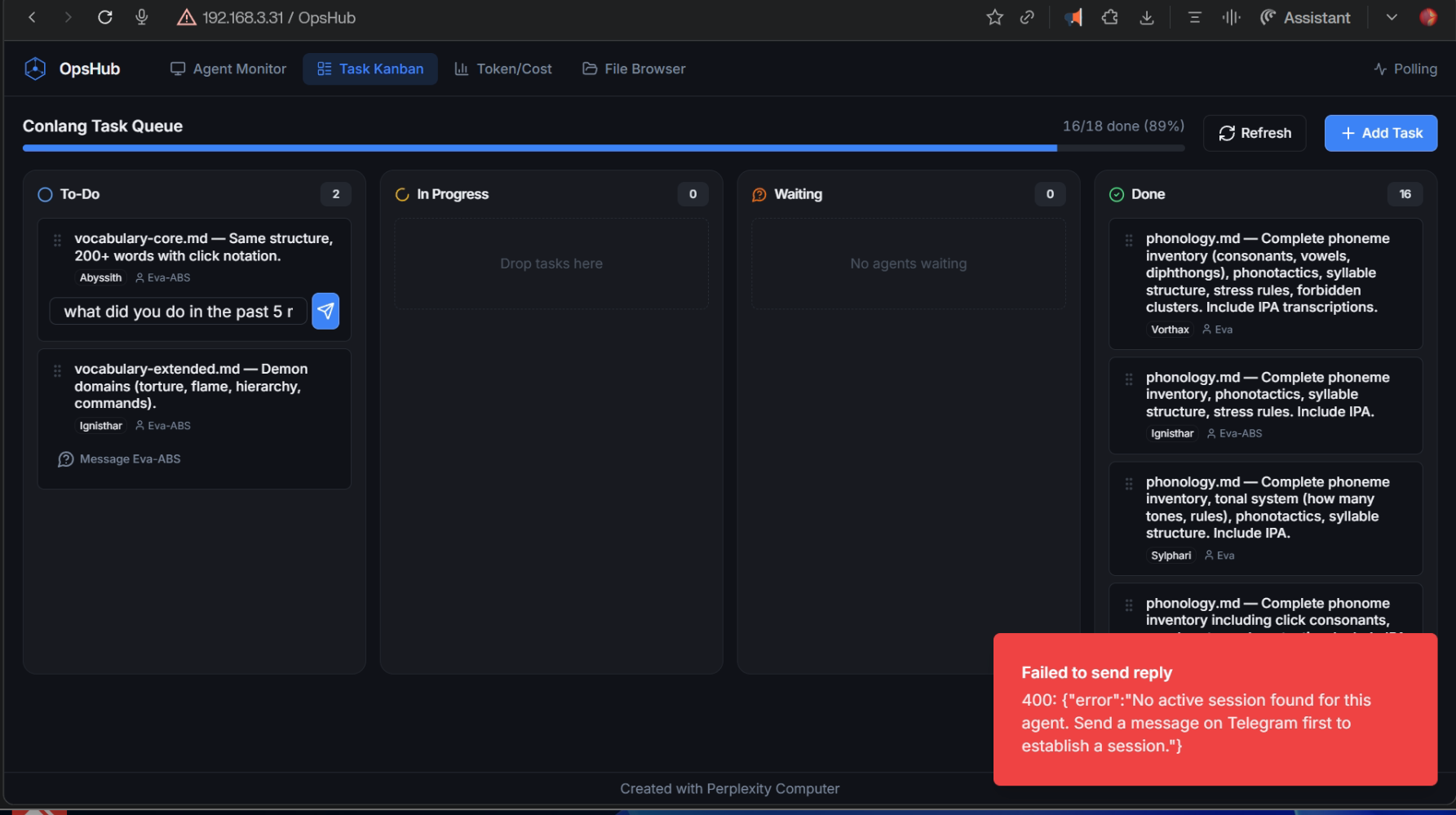
Task: Click the Message Eva-ABS link
Action: point(120,459)
